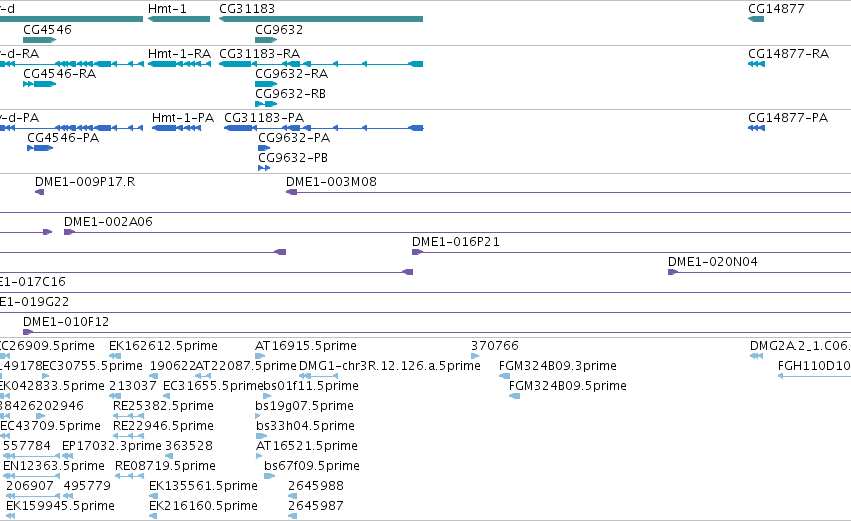Select protein CG9632-PB
Viewport: 851px width, 521px height.
pyautogui.click(x=293, y=158)
